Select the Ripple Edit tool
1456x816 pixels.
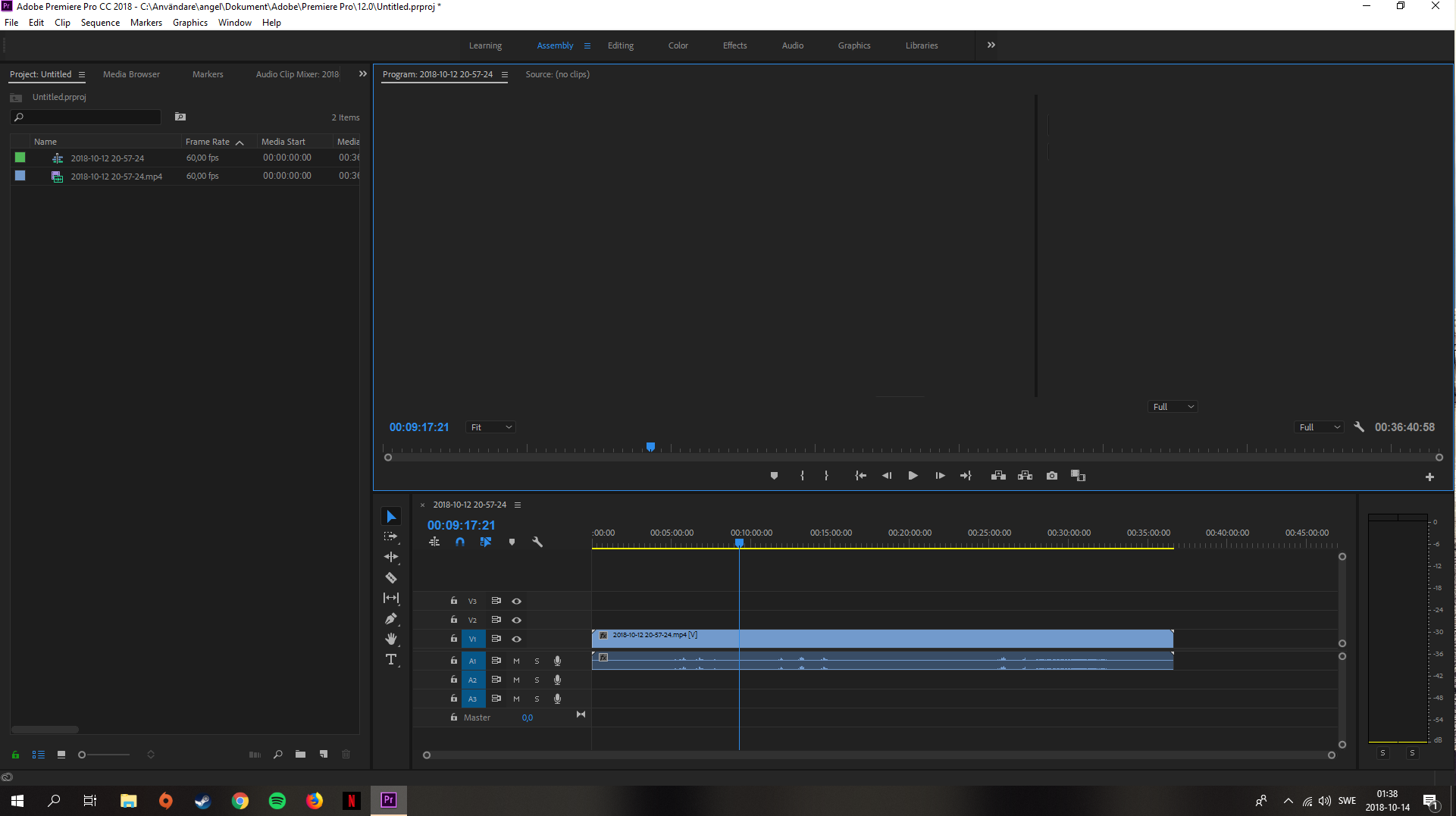[x=391, y=557]
